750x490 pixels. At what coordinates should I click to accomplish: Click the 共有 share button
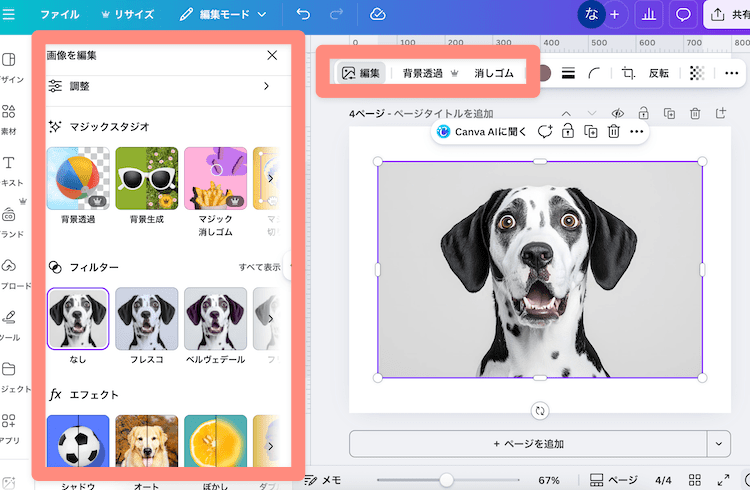click(x=728, y=15)
